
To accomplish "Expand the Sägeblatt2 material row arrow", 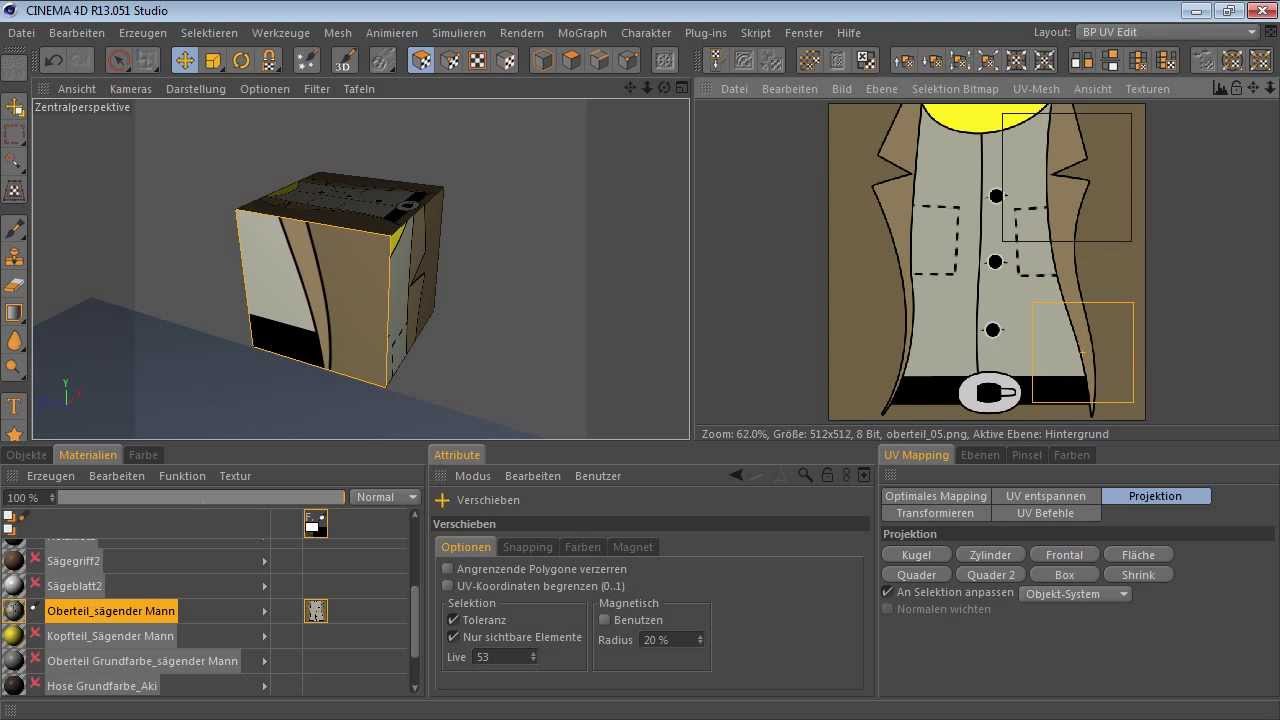I will 265,586.
